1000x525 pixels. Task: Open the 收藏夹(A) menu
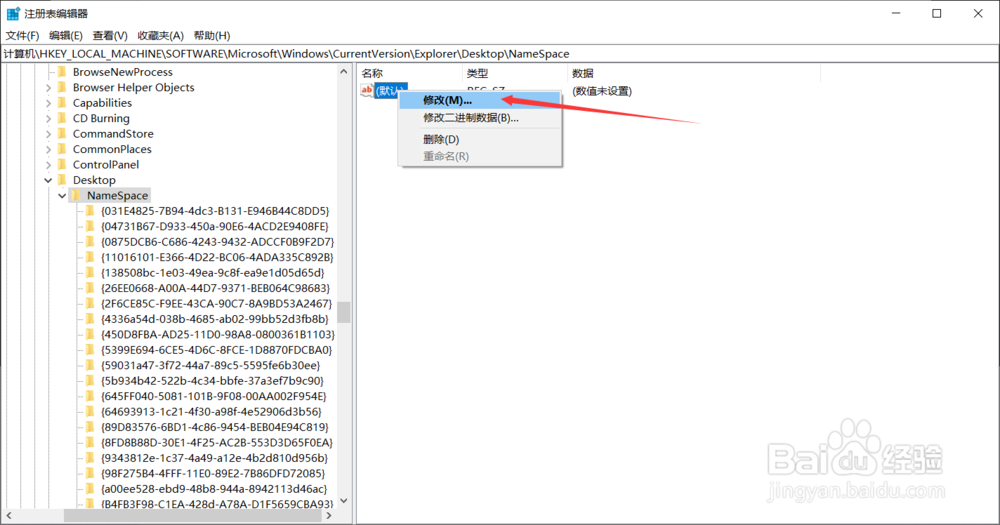point(161,36)
